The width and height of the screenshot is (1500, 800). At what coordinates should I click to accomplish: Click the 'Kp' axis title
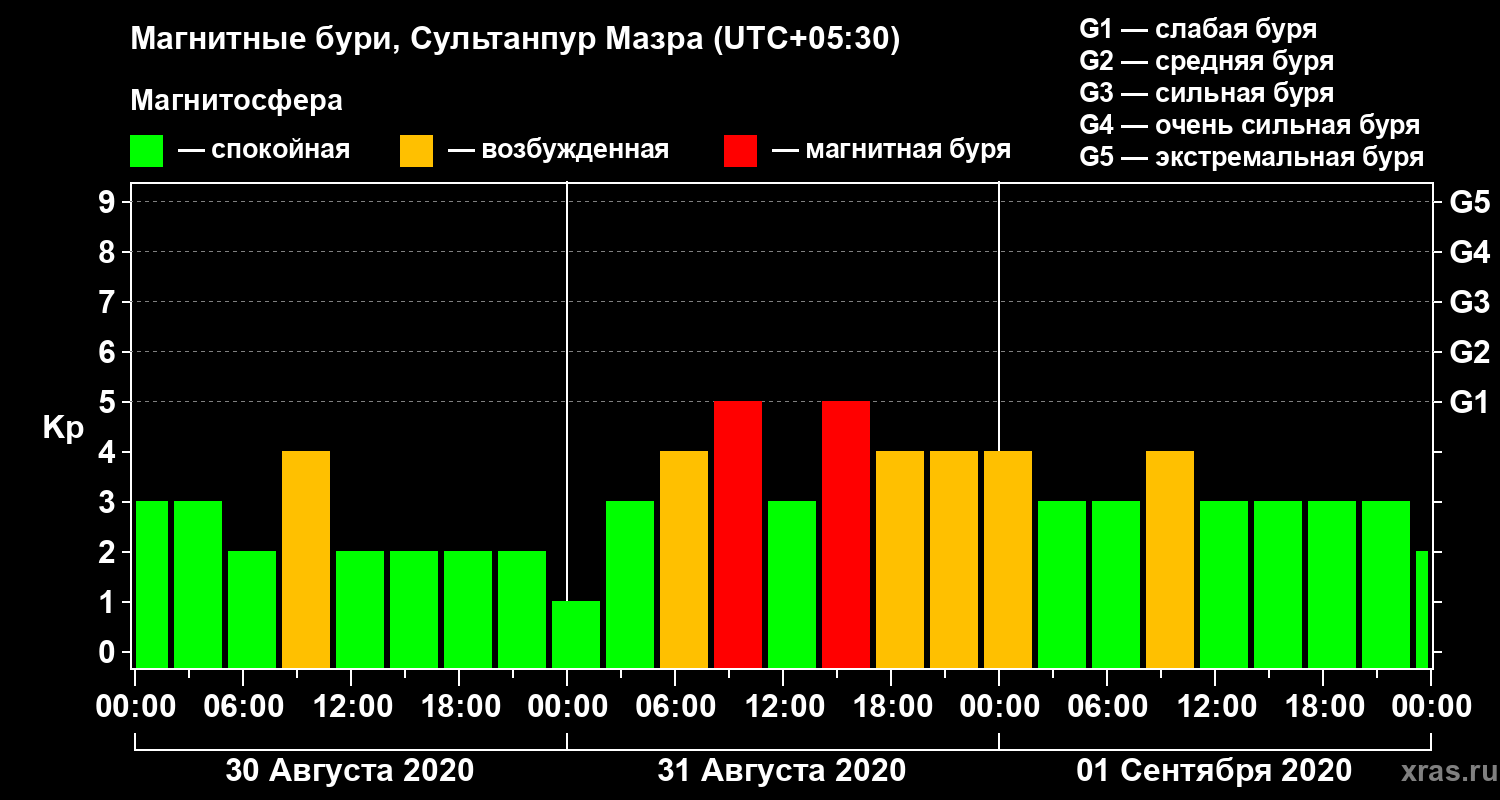click(63, 428)
